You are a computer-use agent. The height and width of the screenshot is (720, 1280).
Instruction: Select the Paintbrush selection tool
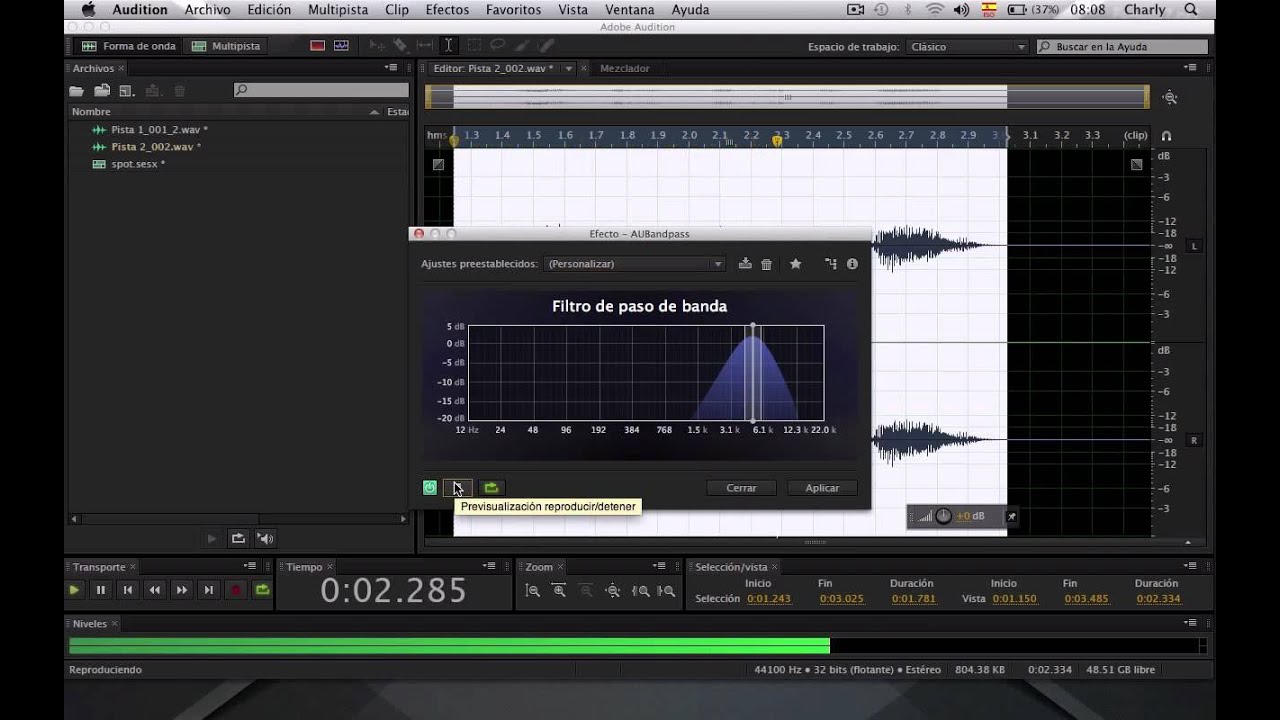[521, 46]
